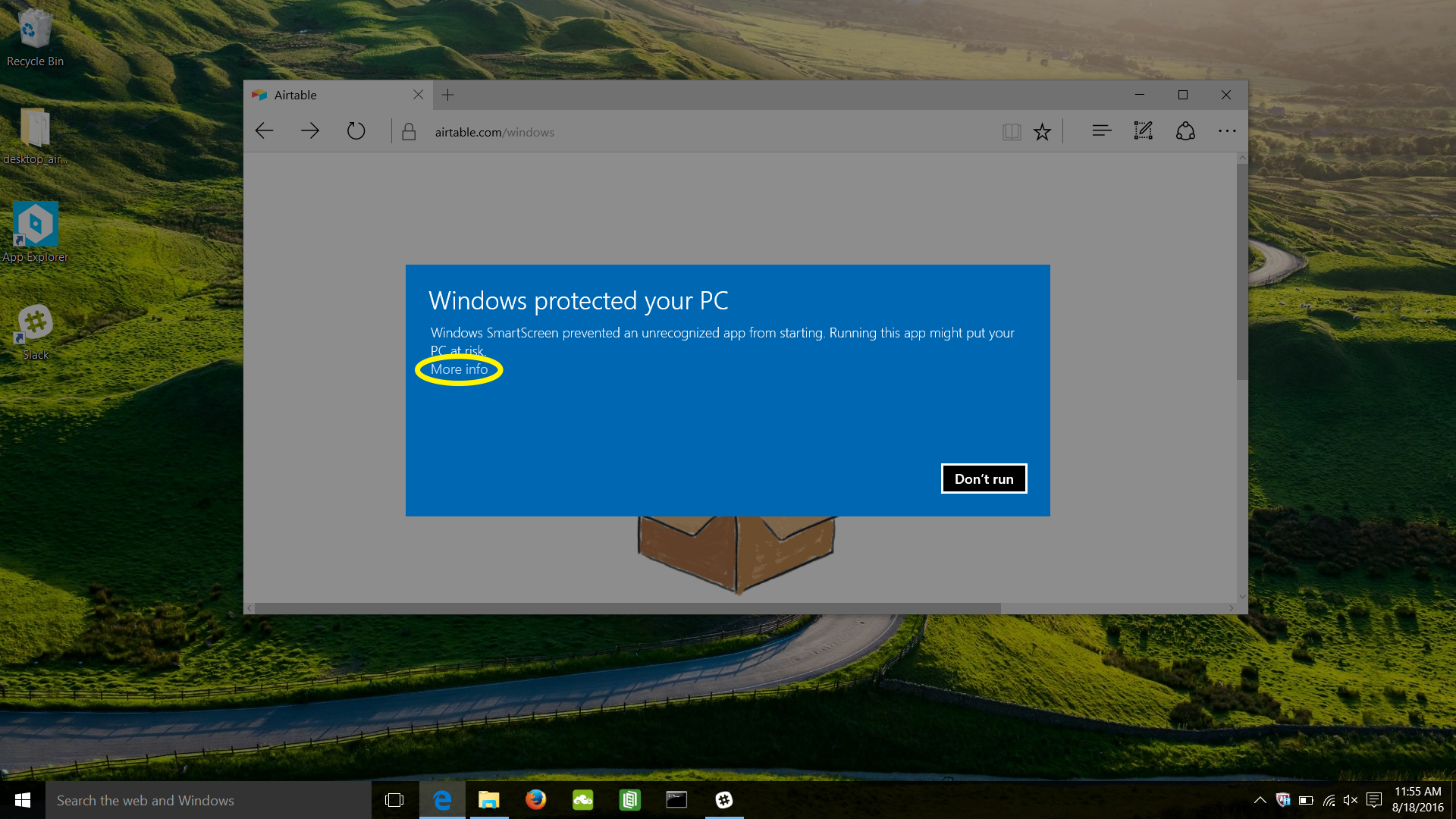The image size is (1456, 819).
Task: Open the Edge Hub icon
Action: 1101,131
